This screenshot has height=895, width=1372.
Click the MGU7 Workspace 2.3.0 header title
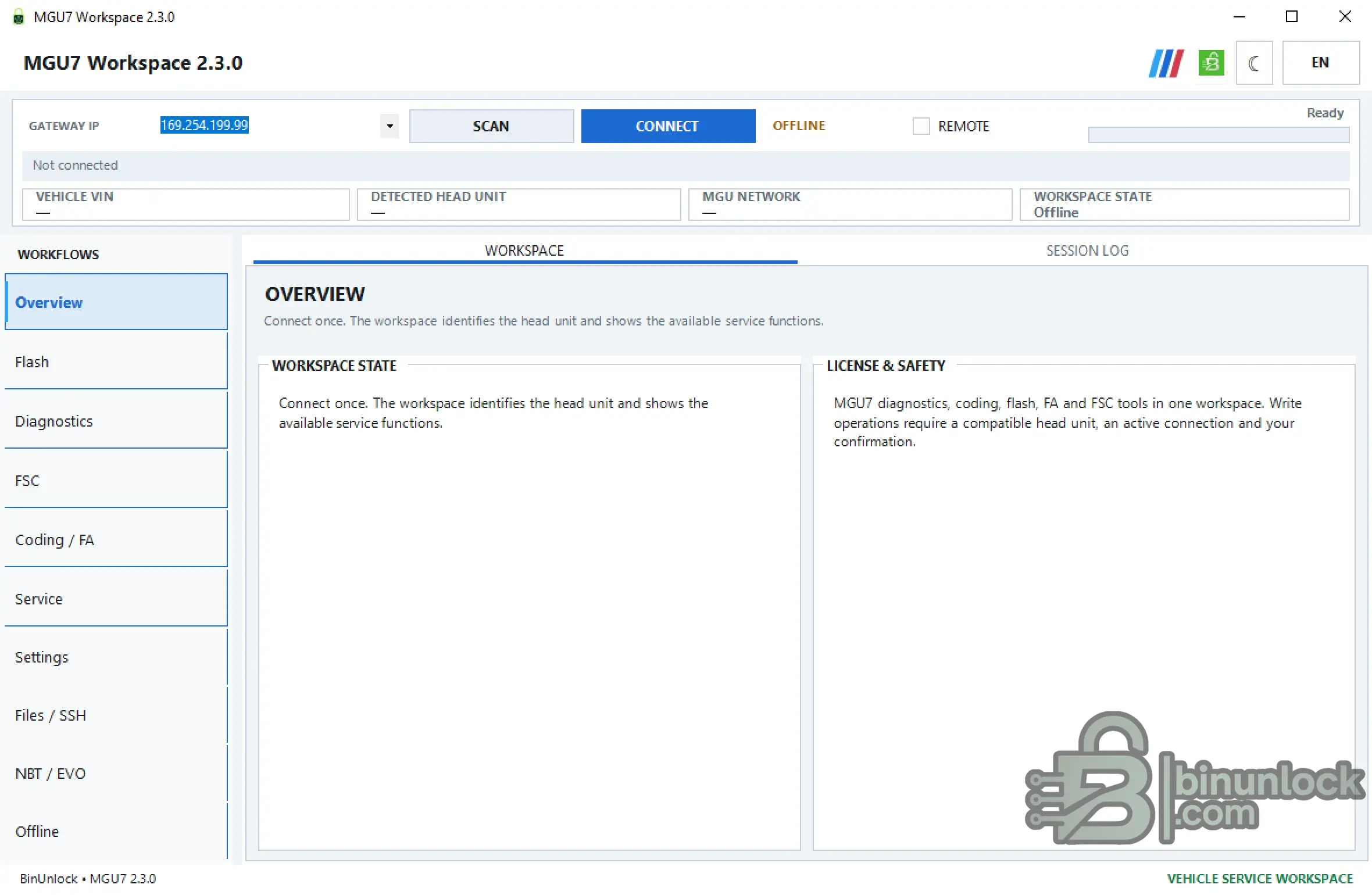point(133,63)
